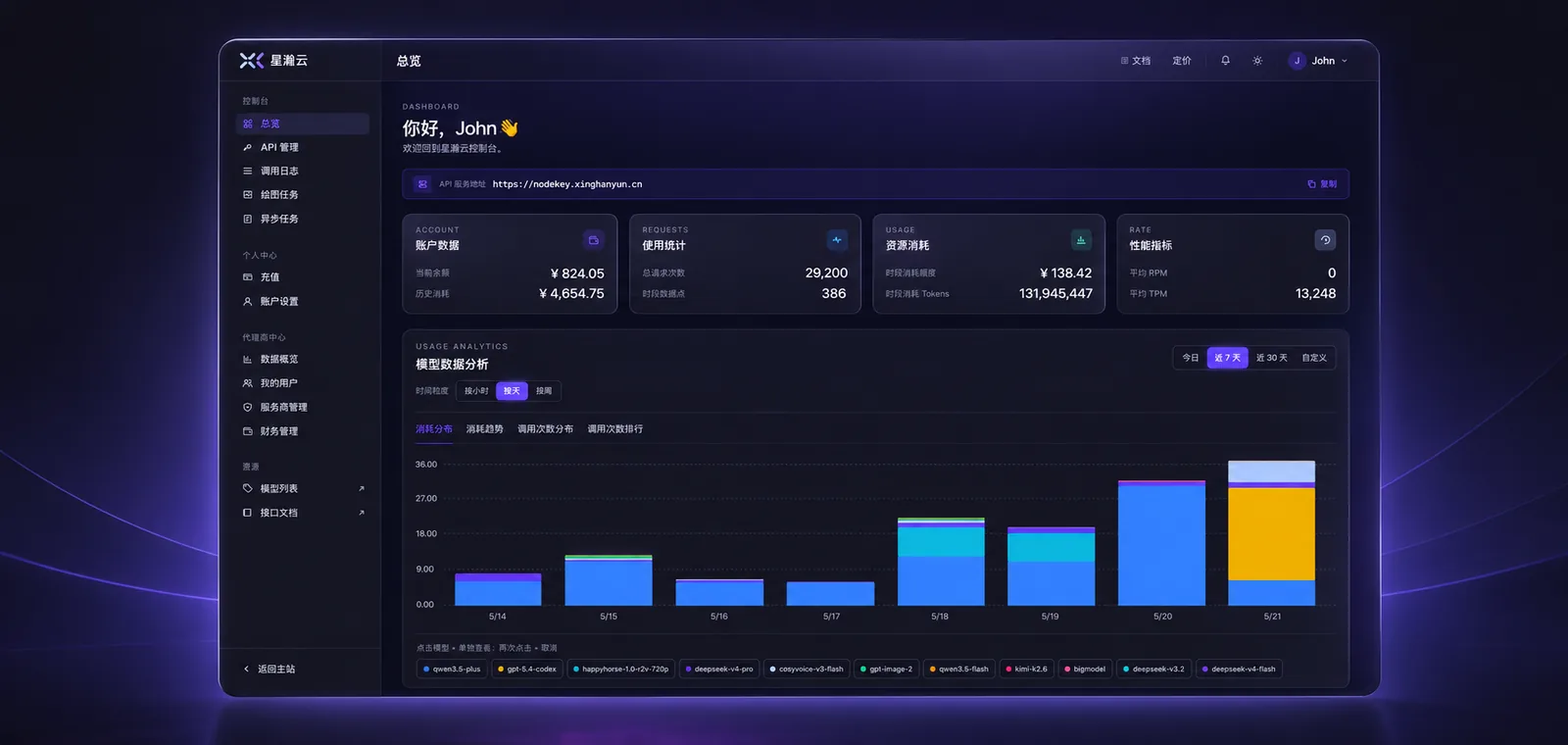1568x745 pixels.
Task: Switch to 调用次数分布 tab
Action: 546,429
